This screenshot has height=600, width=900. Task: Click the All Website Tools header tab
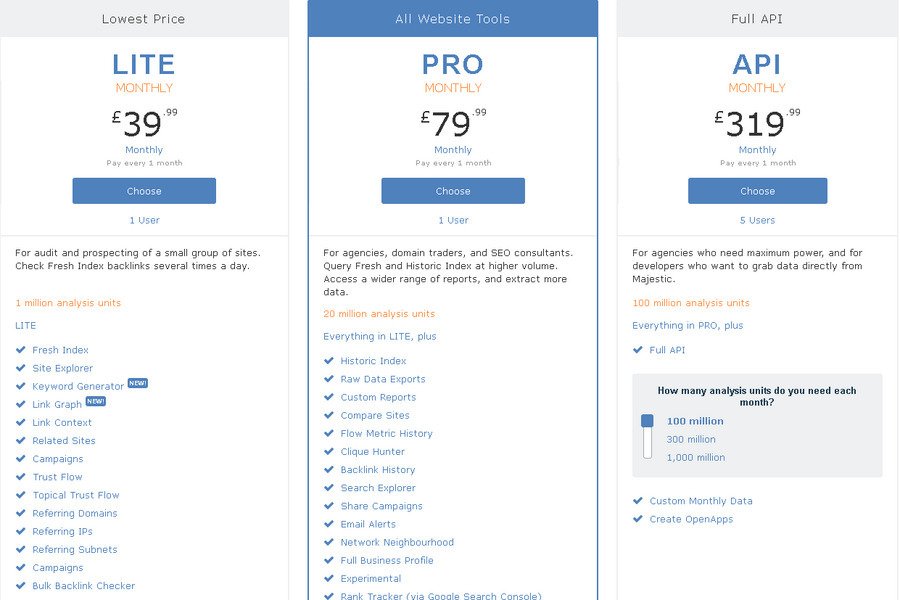pos(453,19)
